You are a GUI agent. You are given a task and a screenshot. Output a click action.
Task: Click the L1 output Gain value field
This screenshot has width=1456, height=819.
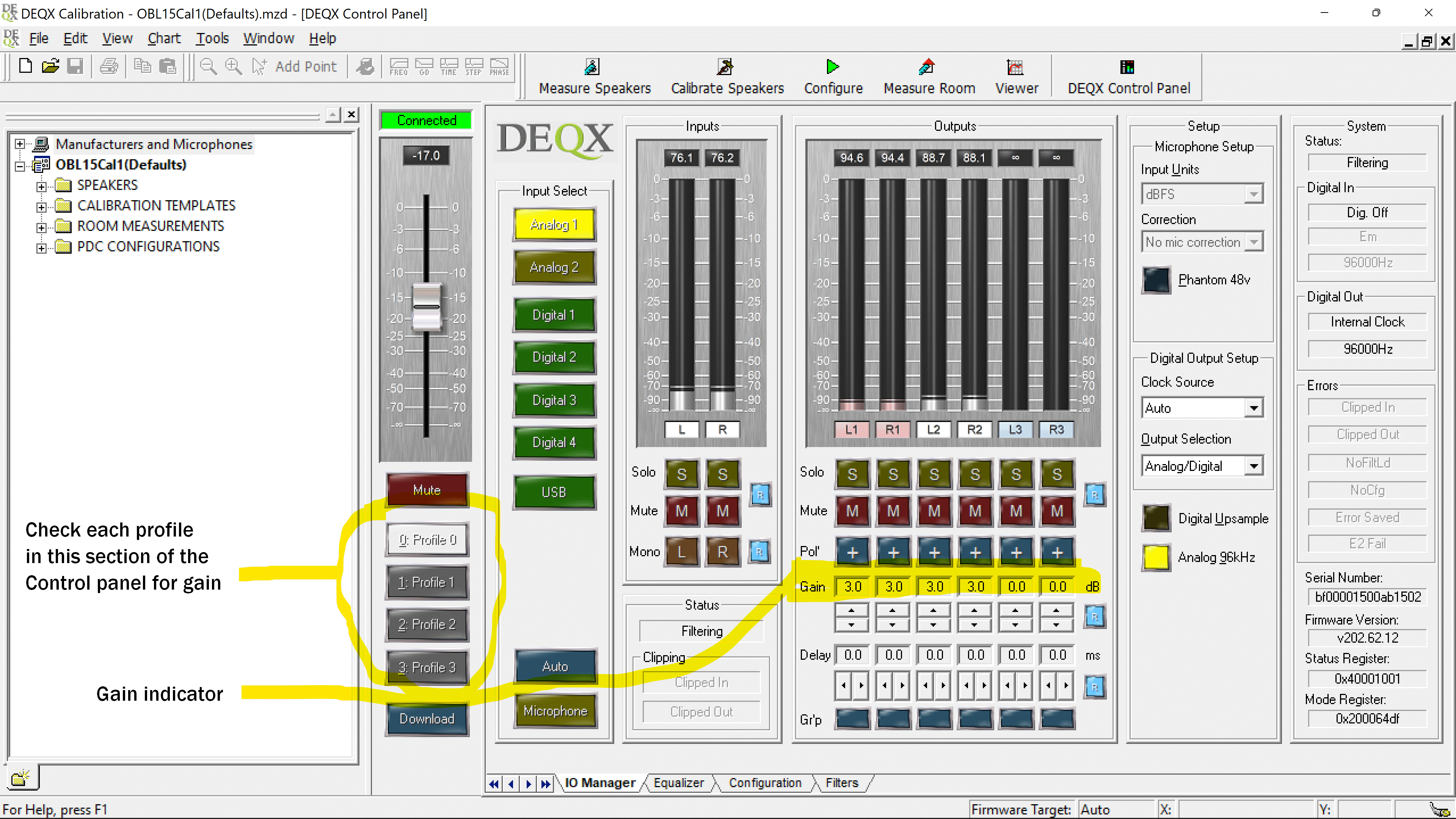coord(852,587)
